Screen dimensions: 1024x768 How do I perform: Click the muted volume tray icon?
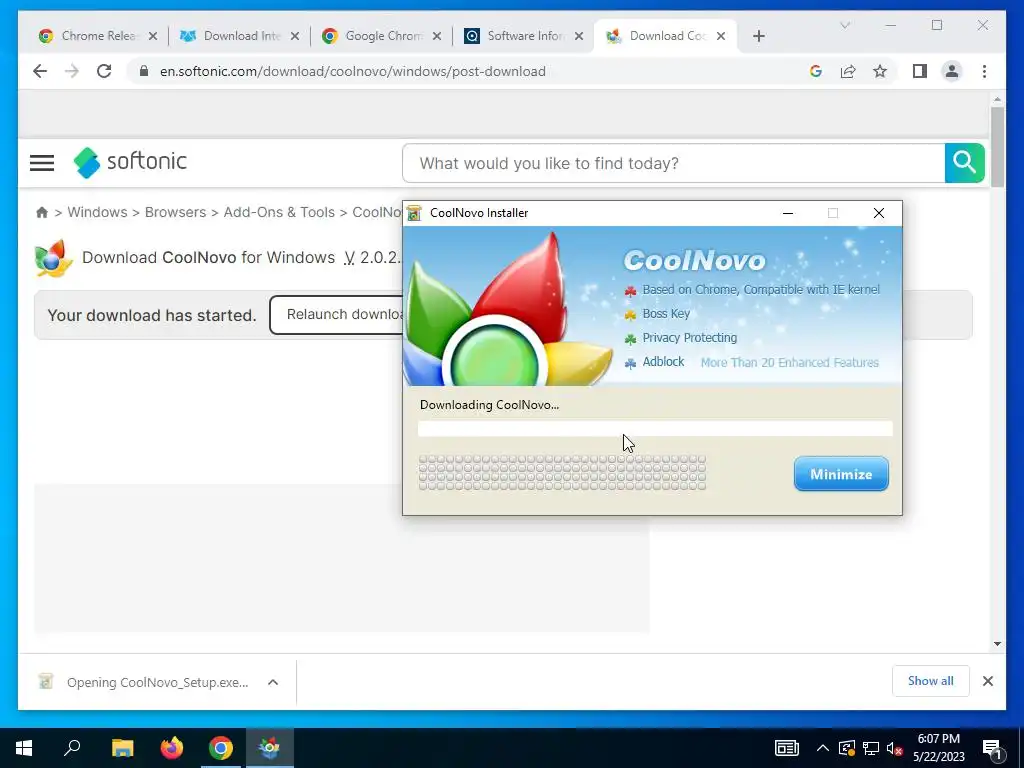[x=894, y=748]
